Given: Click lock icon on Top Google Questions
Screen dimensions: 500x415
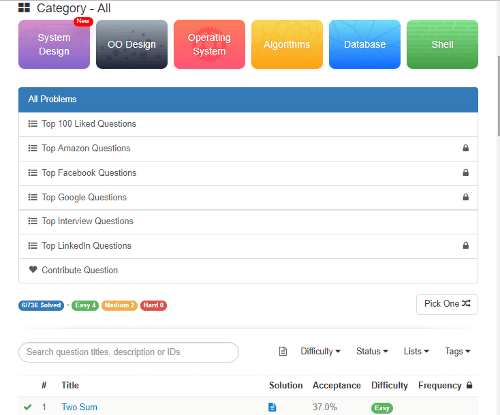Looking at the screenshot, I should tap(466, 197).
